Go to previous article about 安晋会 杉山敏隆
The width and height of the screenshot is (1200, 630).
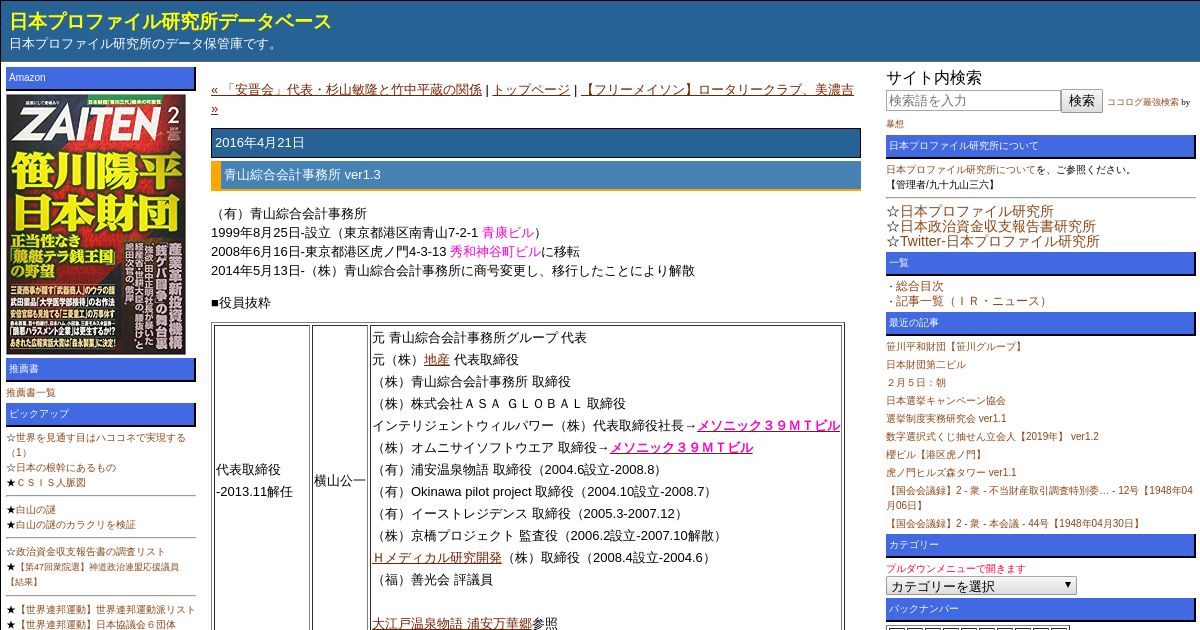(x=346, y=90)
